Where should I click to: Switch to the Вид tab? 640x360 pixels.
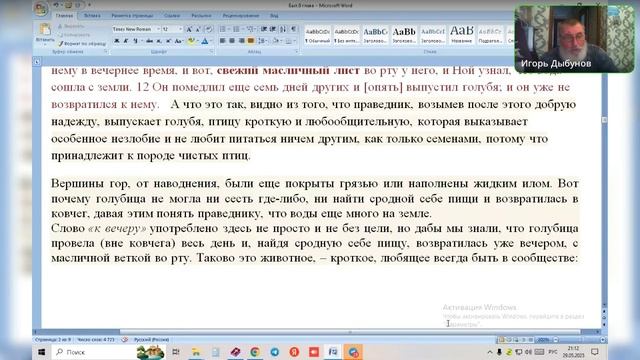coord(274,16)
